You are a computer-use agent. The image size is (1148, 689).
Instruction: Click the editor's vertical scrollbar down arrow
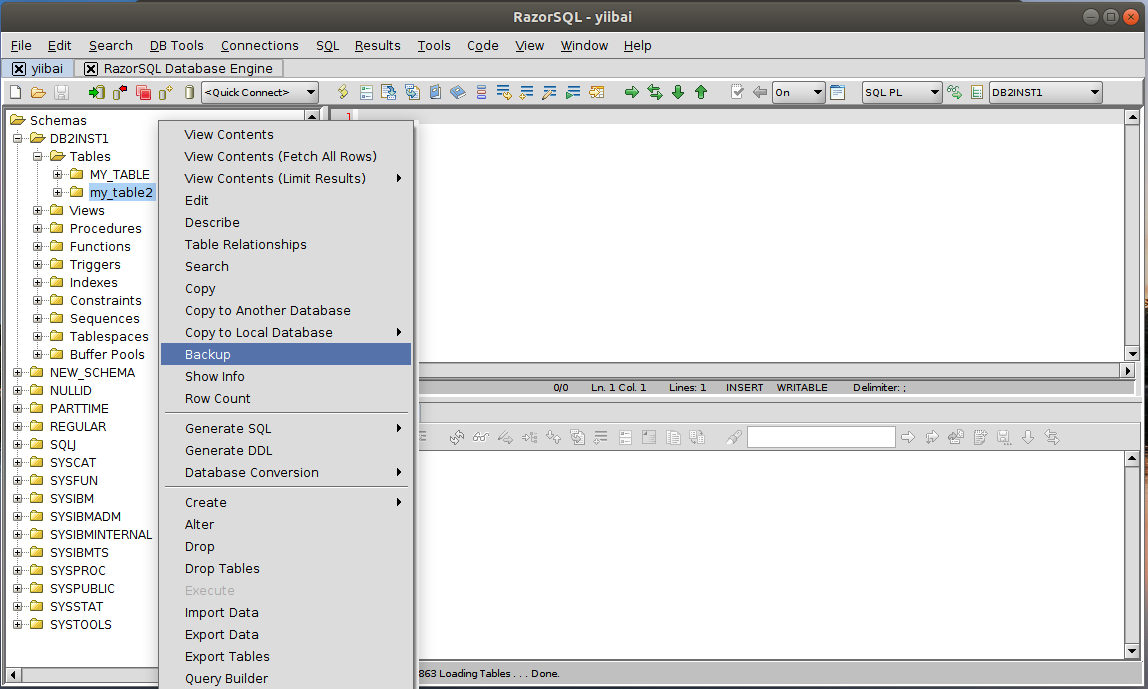tap(1132, 353)
